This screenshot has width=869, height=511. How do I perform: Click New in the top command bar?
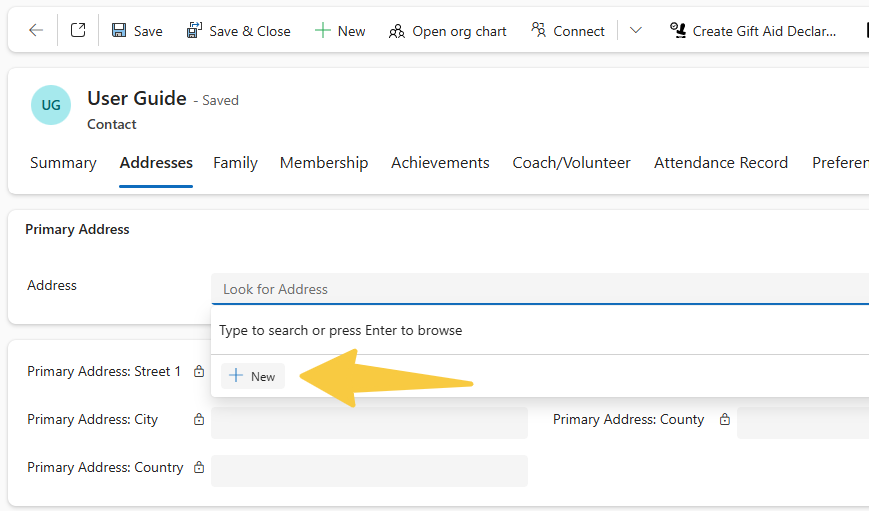click(x=340, y=31)
